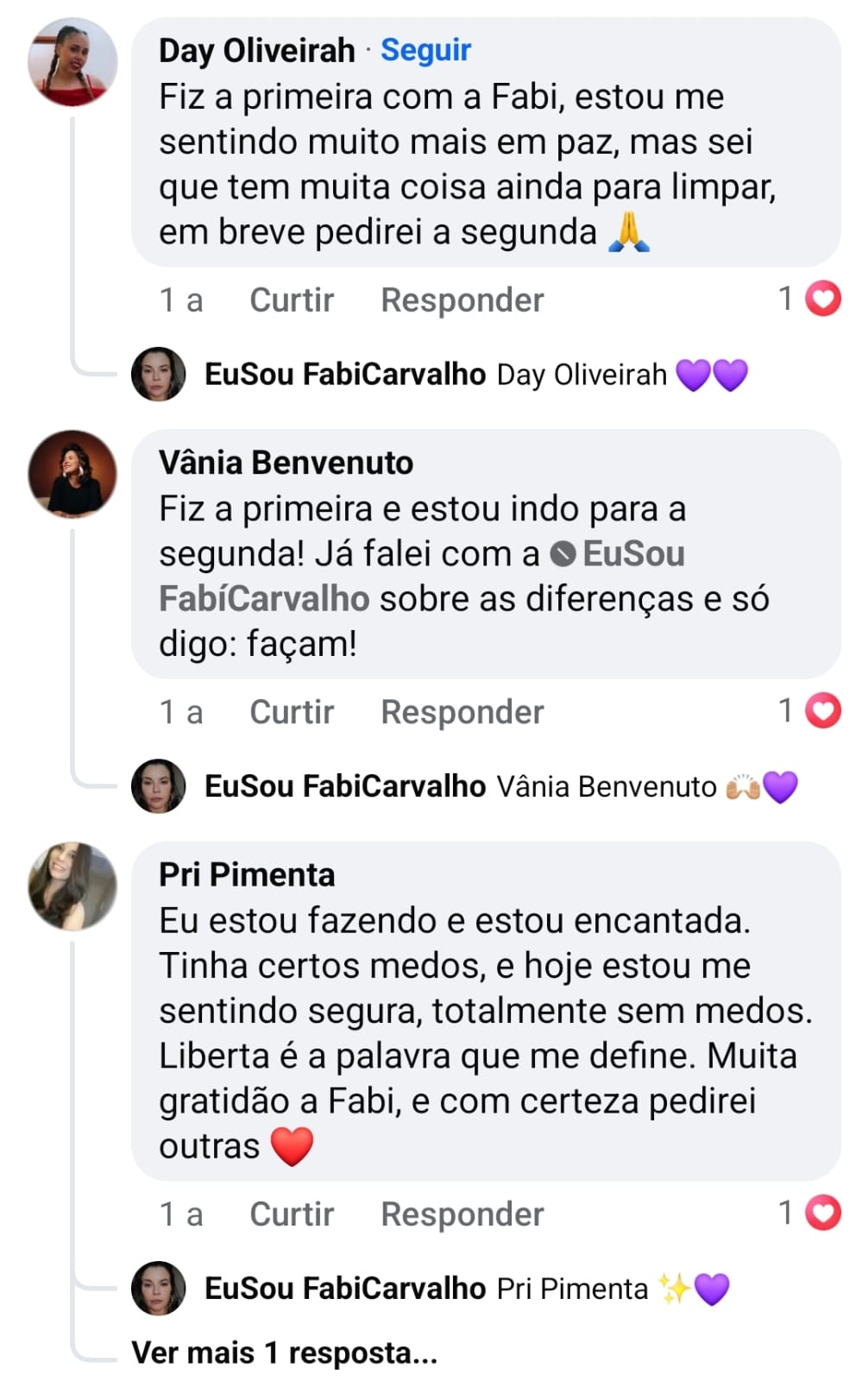This screenshot has width=868, height=1381.
Task: Toggle Curtir on Day Oliveirah's comment
Action: (291, 300)
